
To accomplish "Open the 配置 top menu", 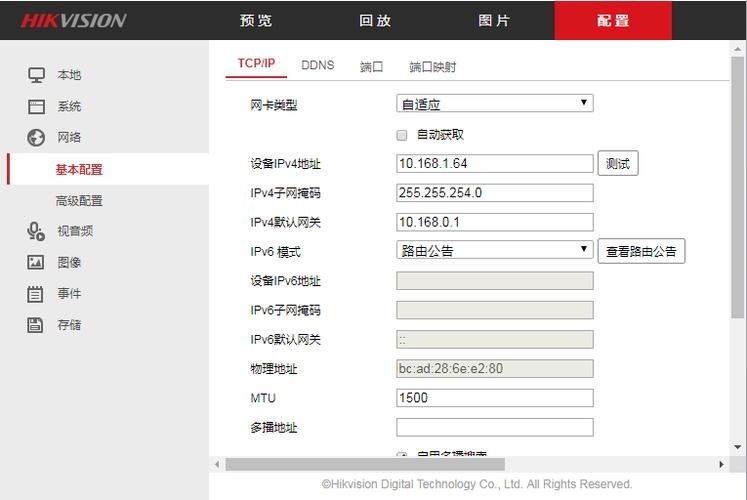I will 613,20.
